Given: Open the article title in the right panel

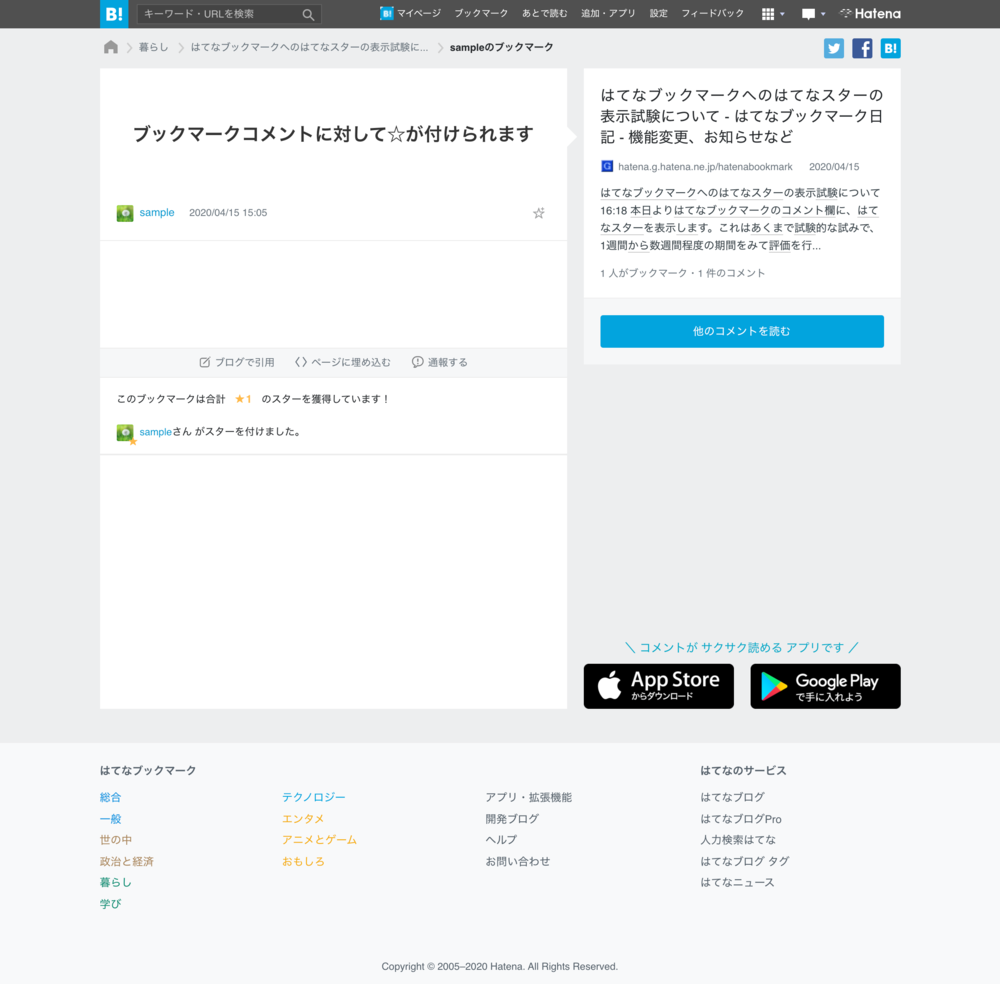Looking at the screenshot, I should pos(742,115).
